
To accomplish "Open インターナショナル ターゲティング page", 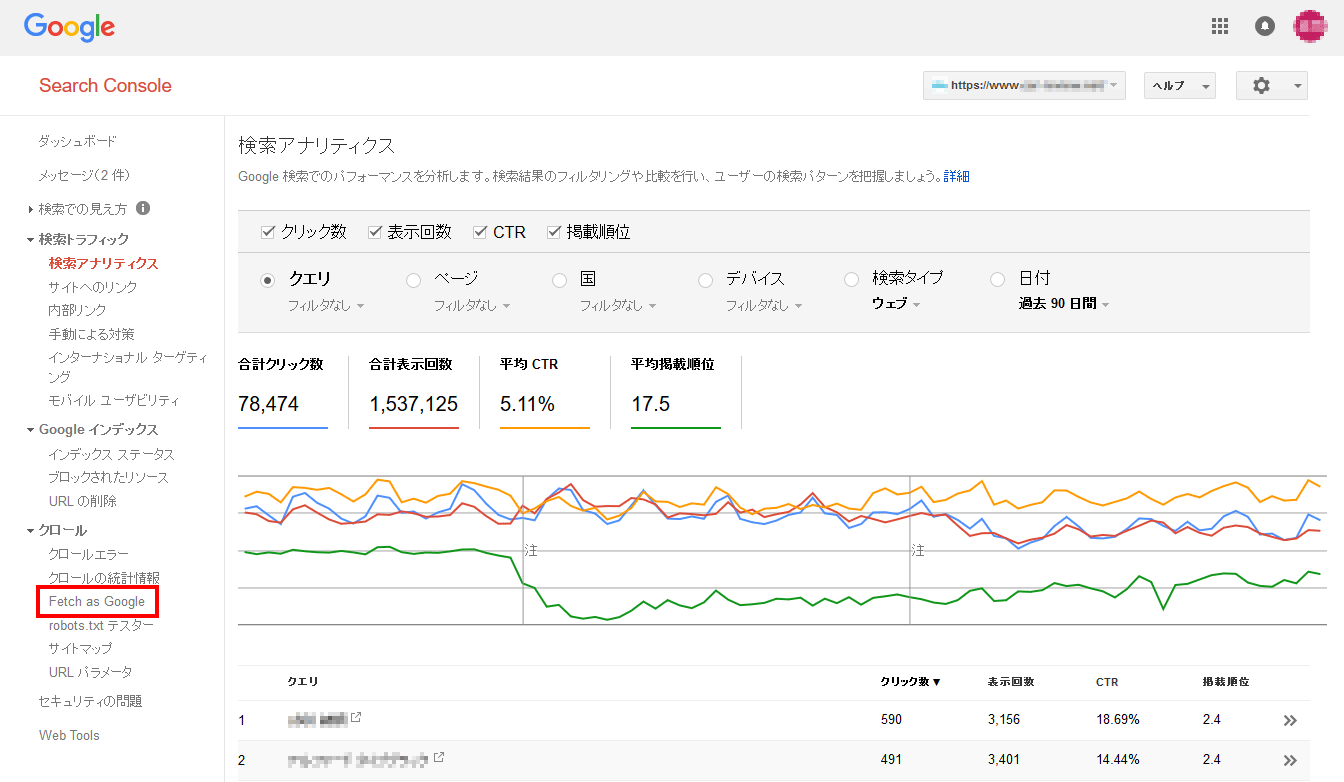I will [x=128, y=367].
